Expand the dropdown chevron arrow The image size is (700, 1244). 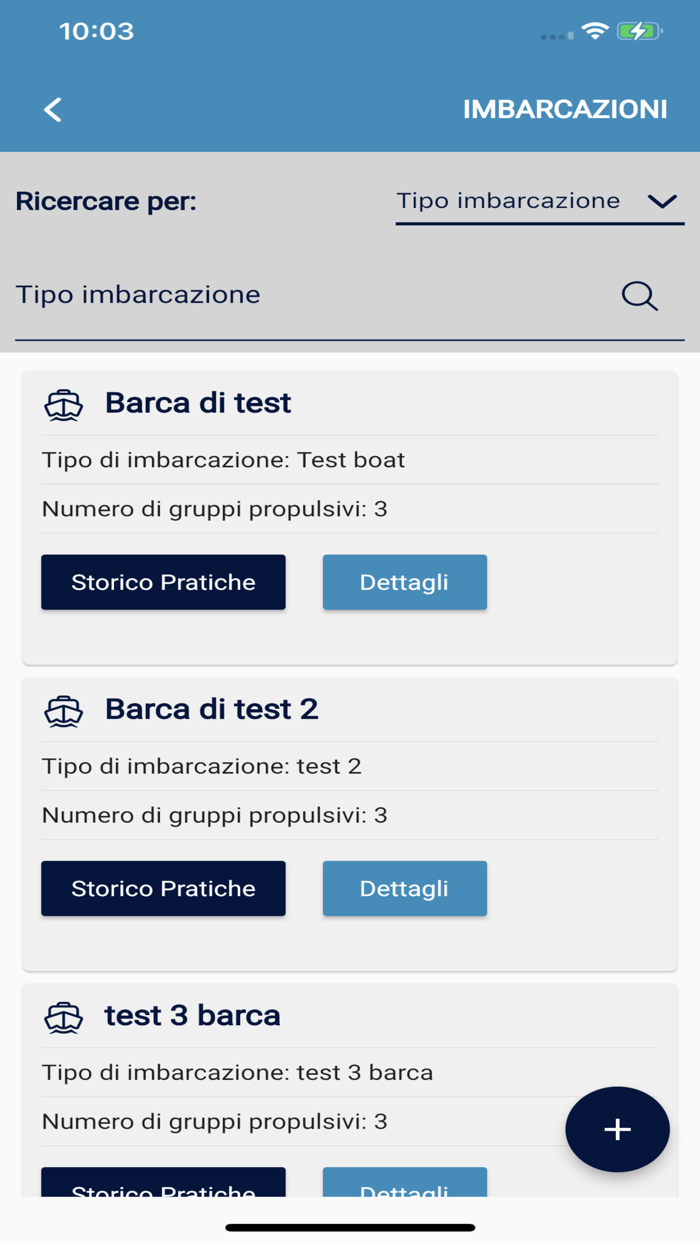[x=662, y=202]
